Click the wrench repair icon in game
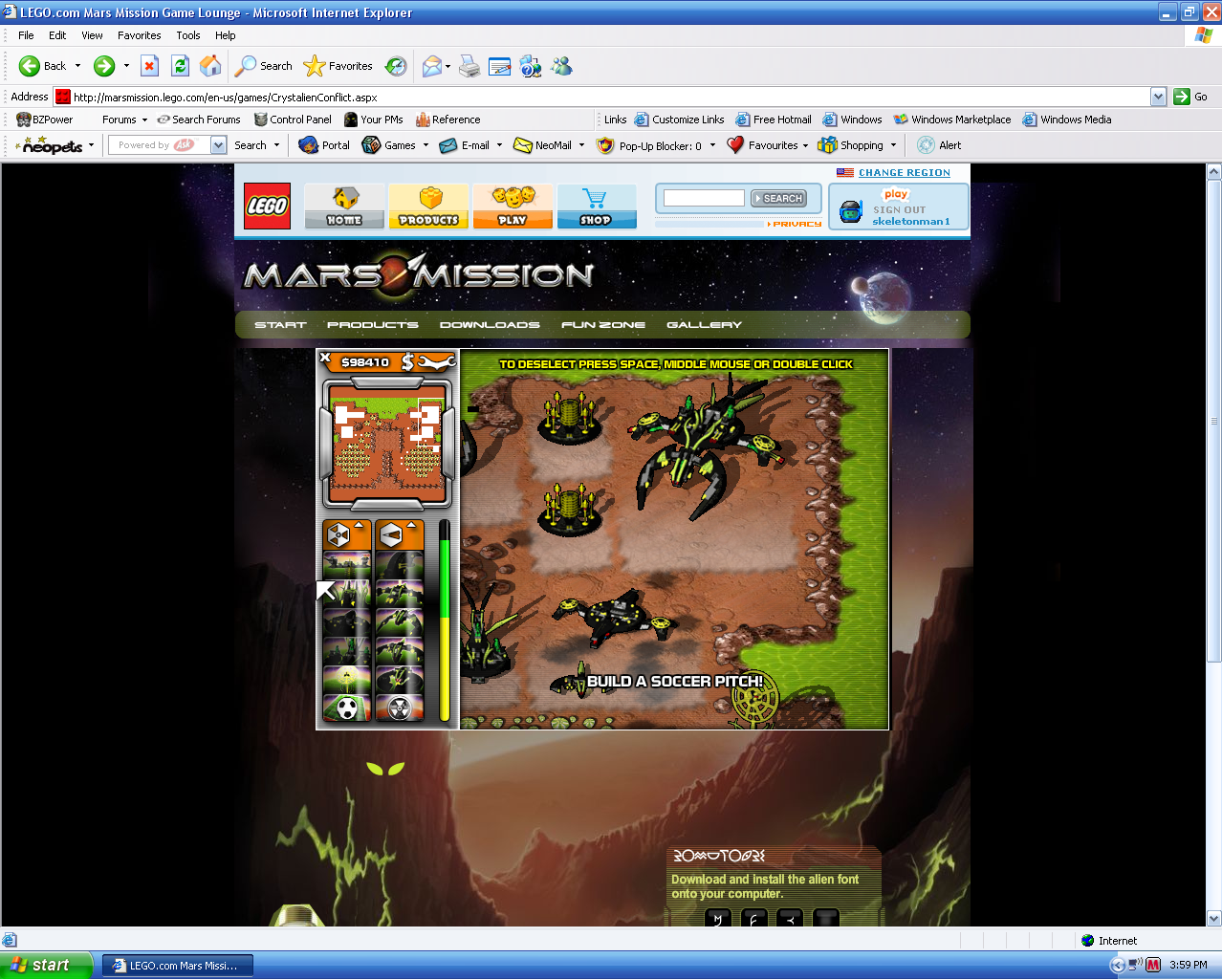The width and height of the screenshot is (1222, 980). [x=437, y=361]
